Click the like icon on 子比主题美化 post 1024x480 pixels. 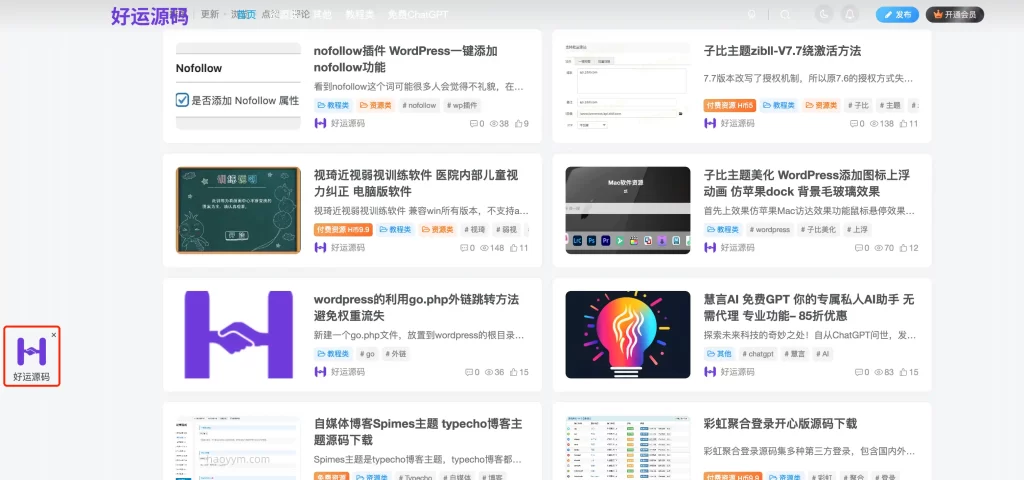[907, 248]
